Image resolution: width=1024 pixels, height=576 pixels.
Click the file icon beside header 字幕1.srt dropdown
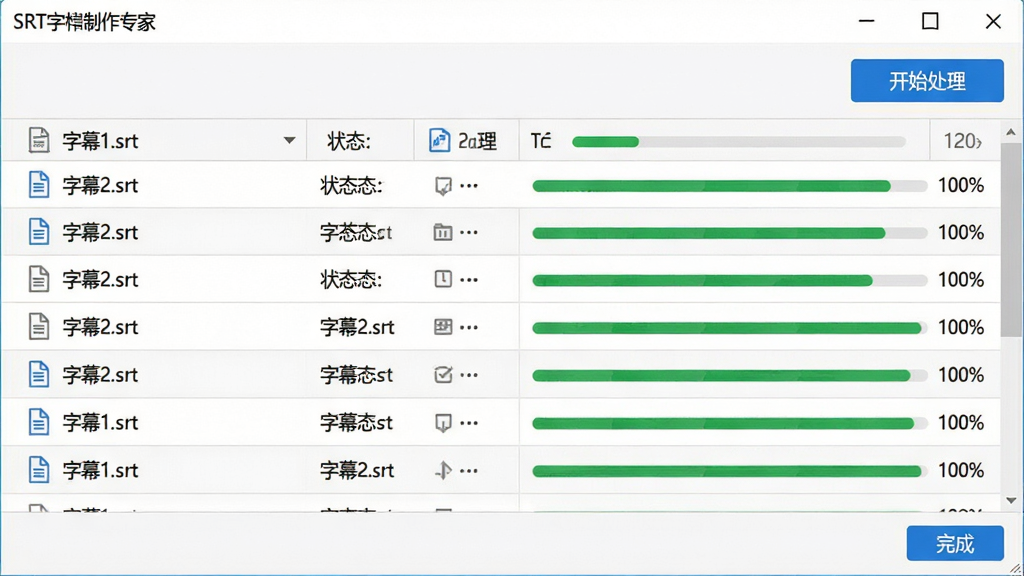39,140
